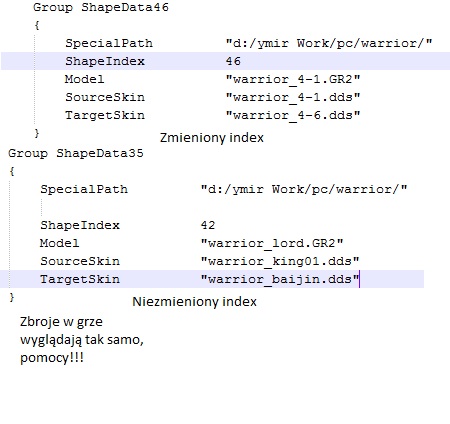
Task: Click the "Niezmieniony index" caption text
Action: pos(194,302)
